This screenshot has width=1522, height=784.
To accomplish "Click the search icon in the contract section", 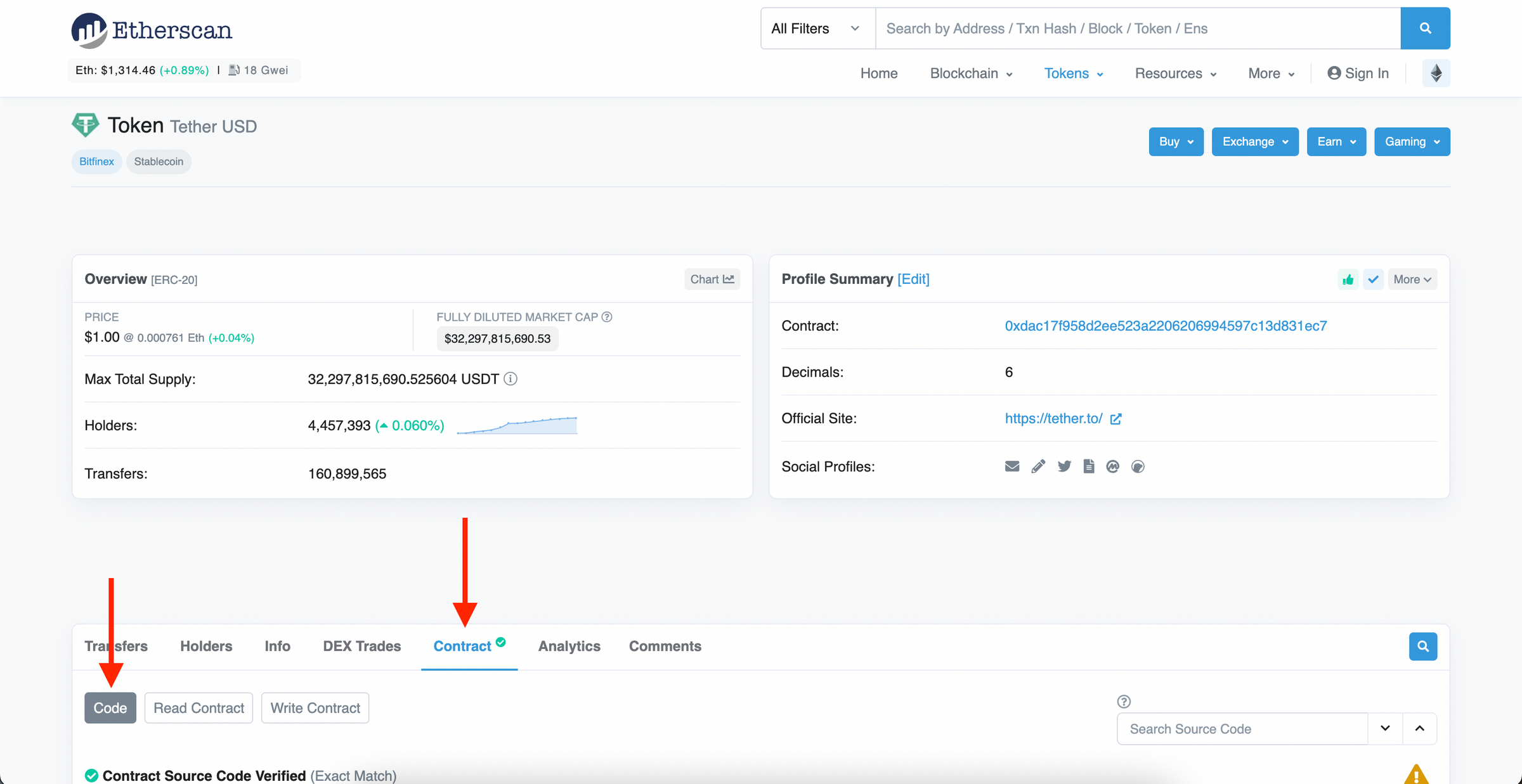I will [x=1423, y=645].
